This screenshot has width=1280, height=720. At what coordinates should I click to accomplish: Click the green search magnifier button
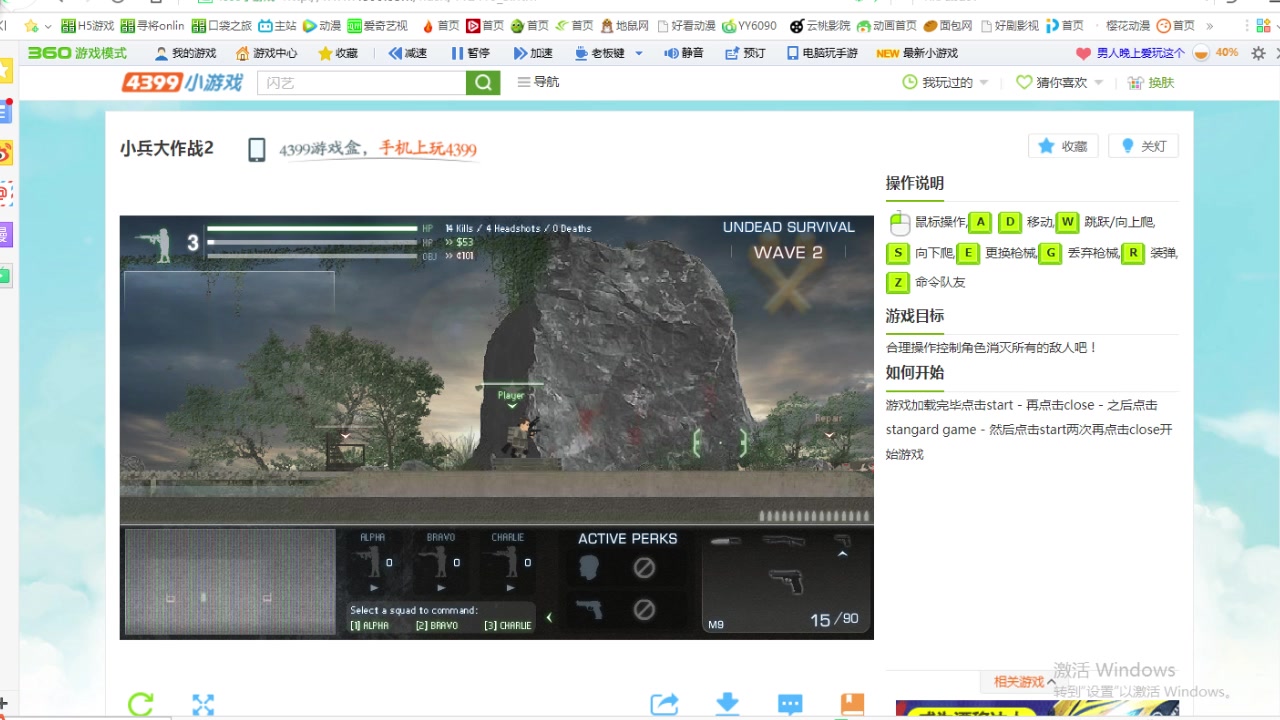(483, 83)
